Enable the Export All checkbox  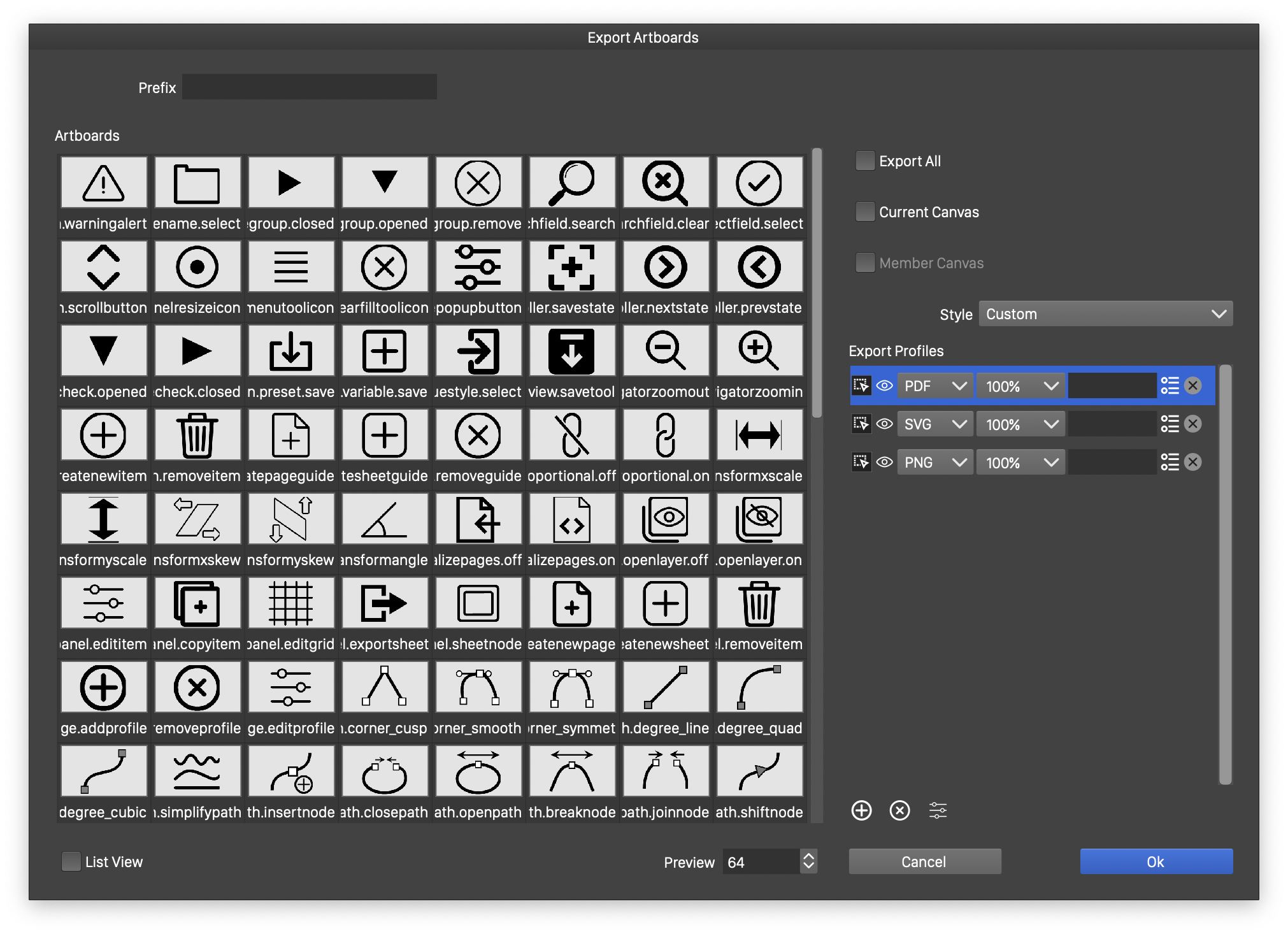[x=865, y=161]
